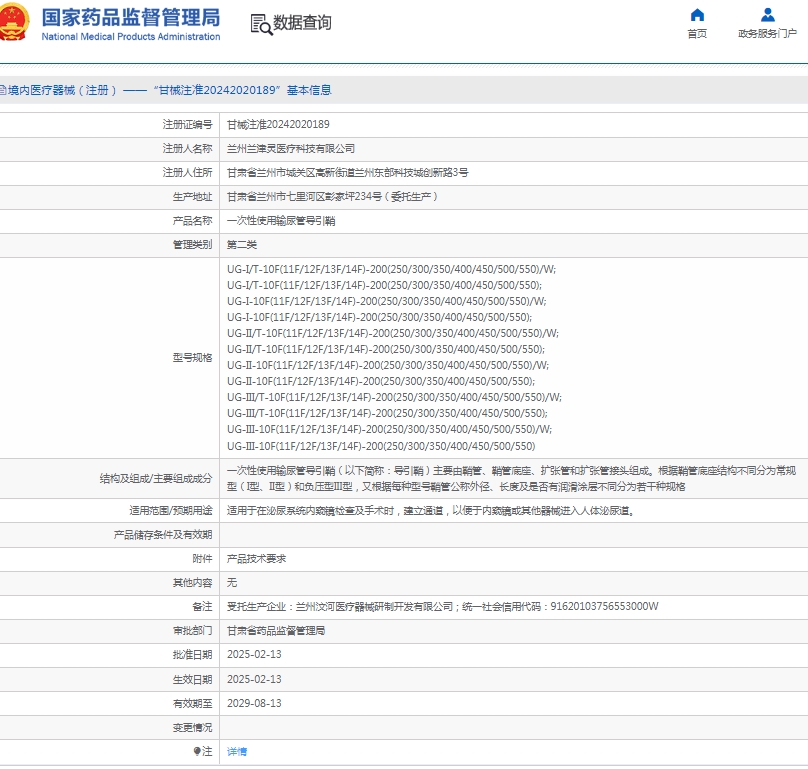Select registration number 甘械注准20242020189 value
The height and width of the screenshot is (769, 808).
(x=278, y=124)
